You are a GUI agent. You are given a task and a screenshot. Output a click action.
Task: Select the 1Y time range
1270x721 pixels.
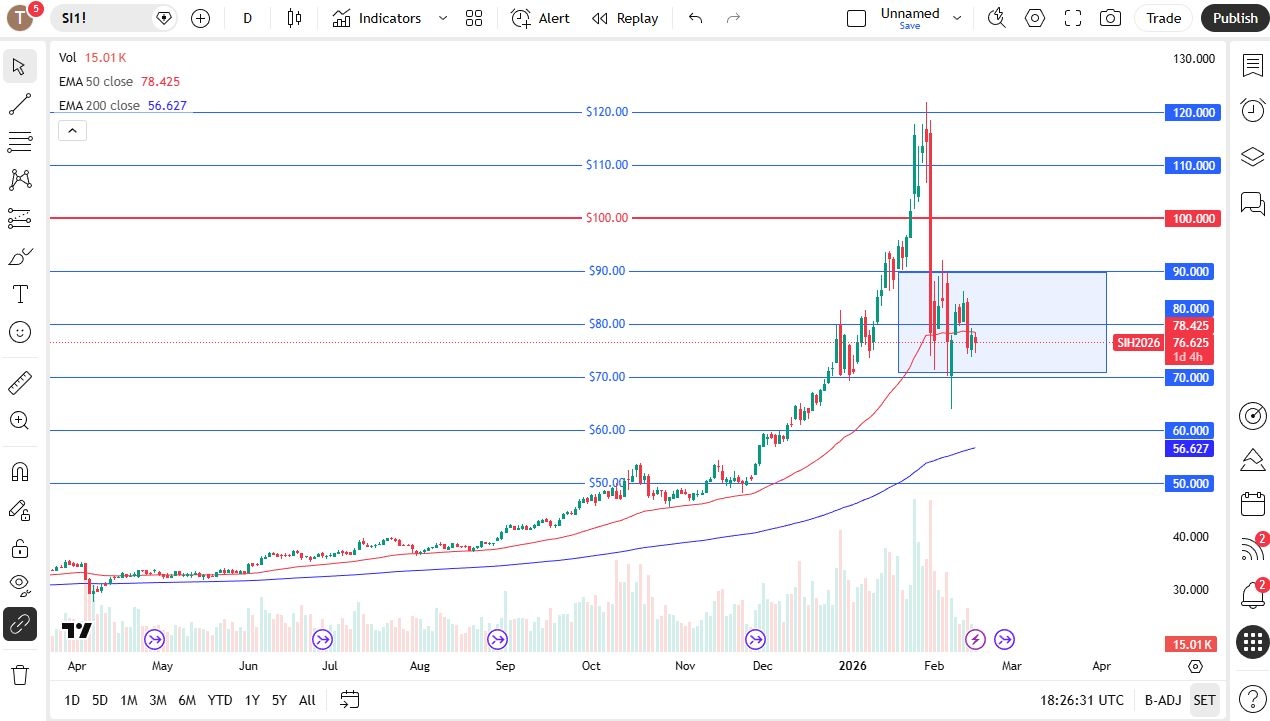(252, 700)
